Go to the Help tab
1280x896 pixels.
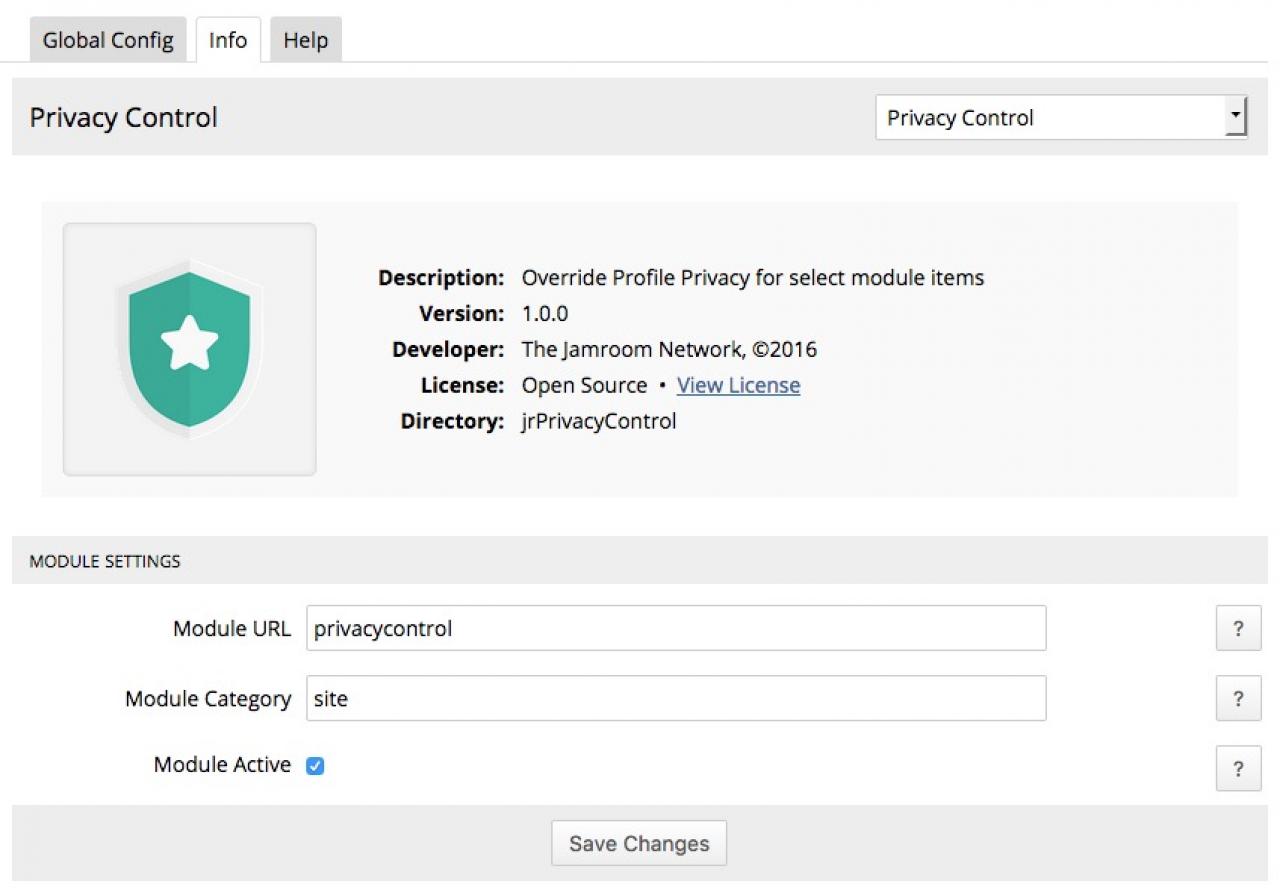305,41
